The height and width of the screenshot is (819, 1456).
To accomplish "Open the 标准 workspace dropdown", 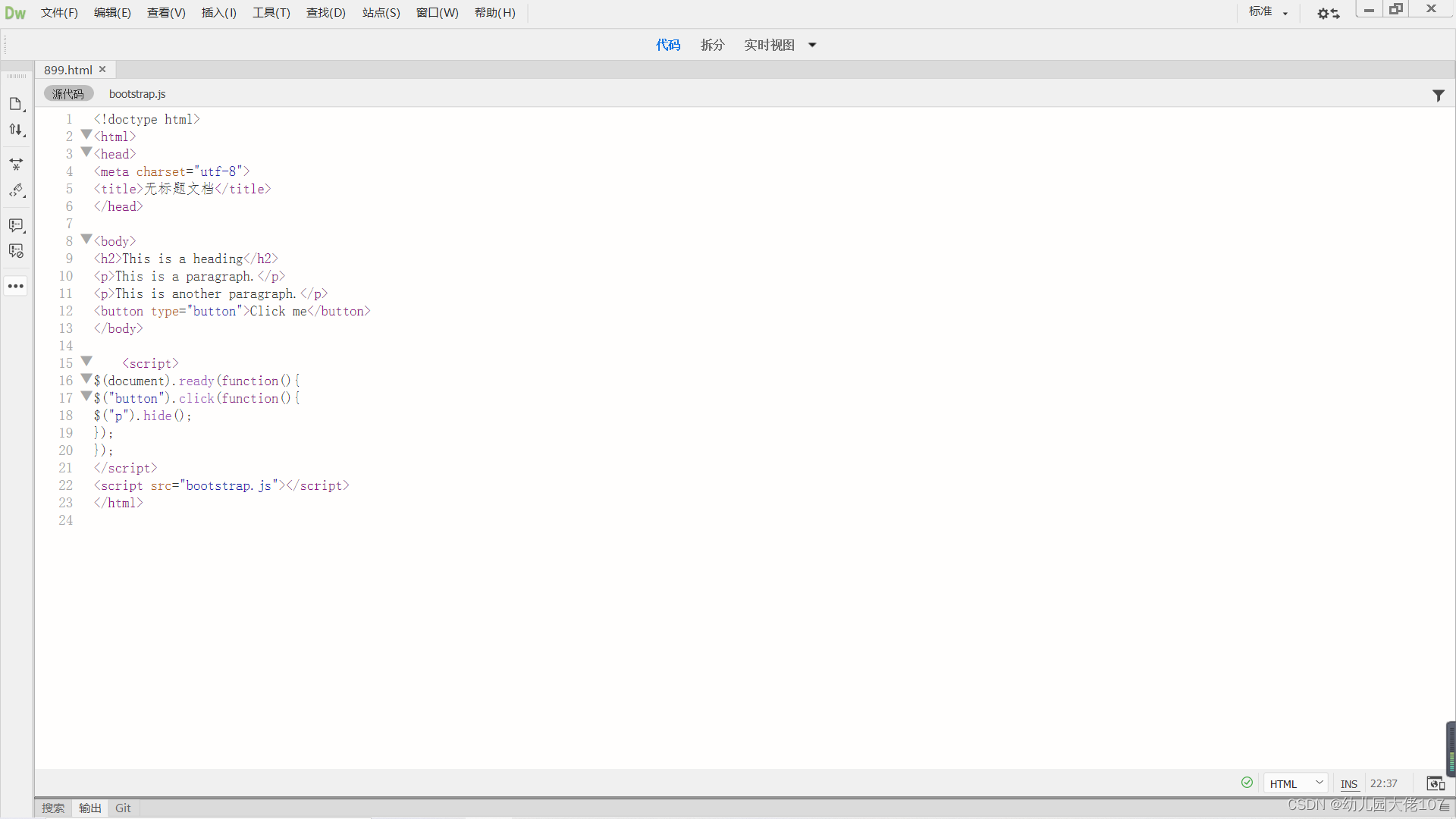I will pyautogui.click(x=1268, y=12).
